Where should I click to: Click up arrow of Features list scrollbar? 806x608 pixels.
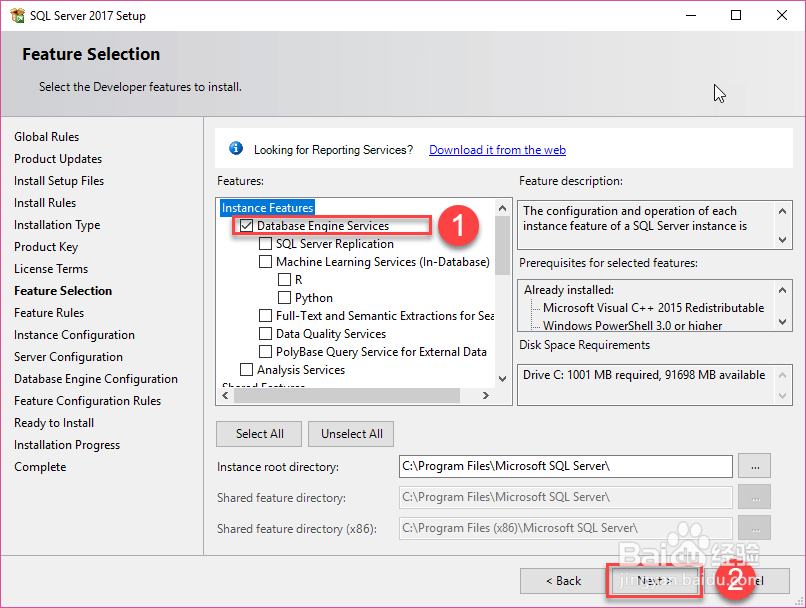(503, 208)
